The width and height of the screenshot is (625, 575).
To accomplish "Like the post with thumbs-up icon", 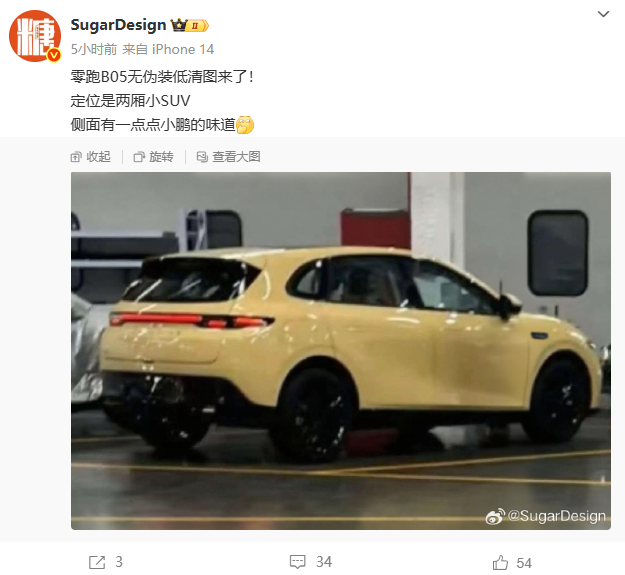I will pos(500,563).
